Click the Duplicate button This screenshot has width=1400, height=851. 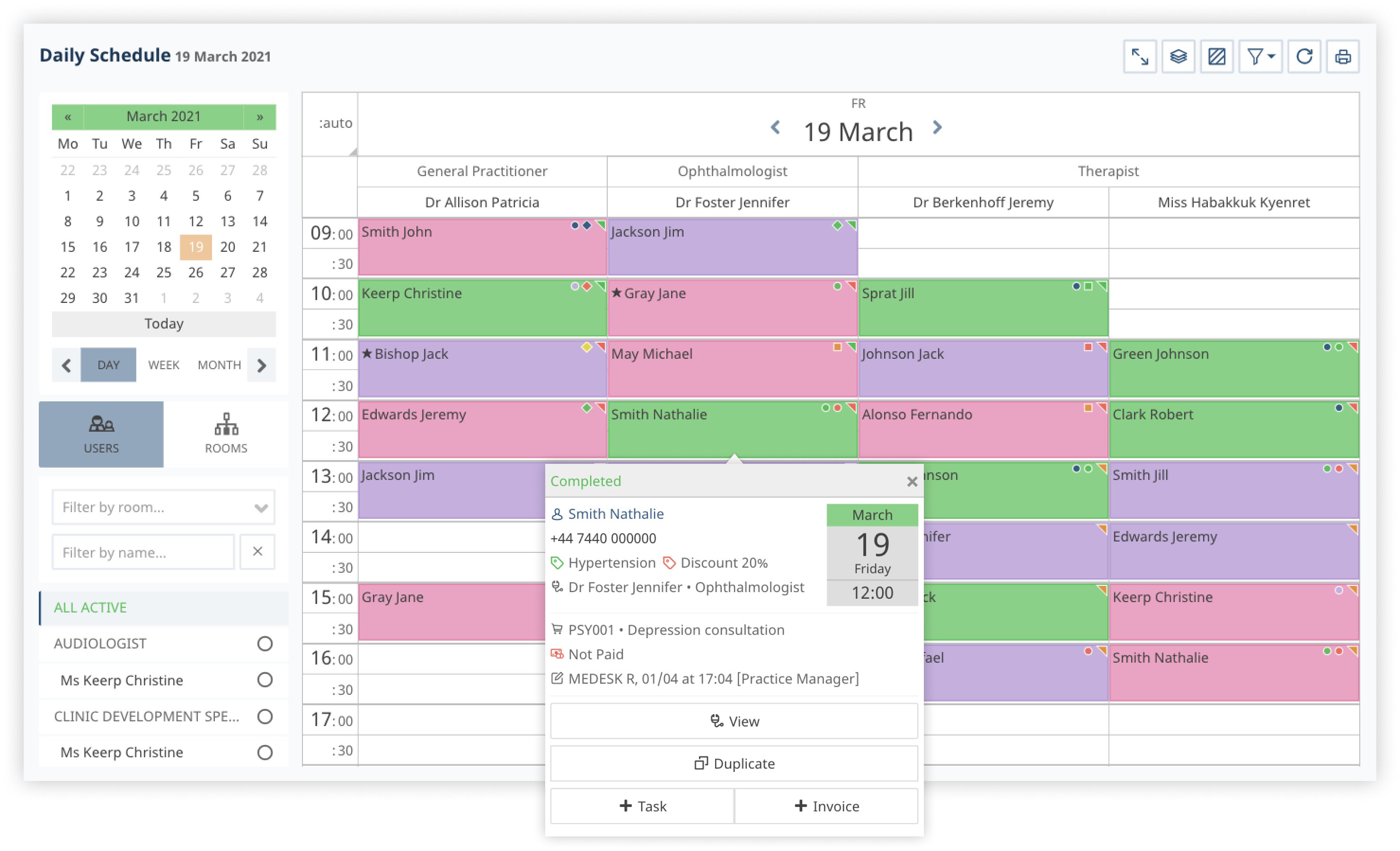(x=734, y=763)
